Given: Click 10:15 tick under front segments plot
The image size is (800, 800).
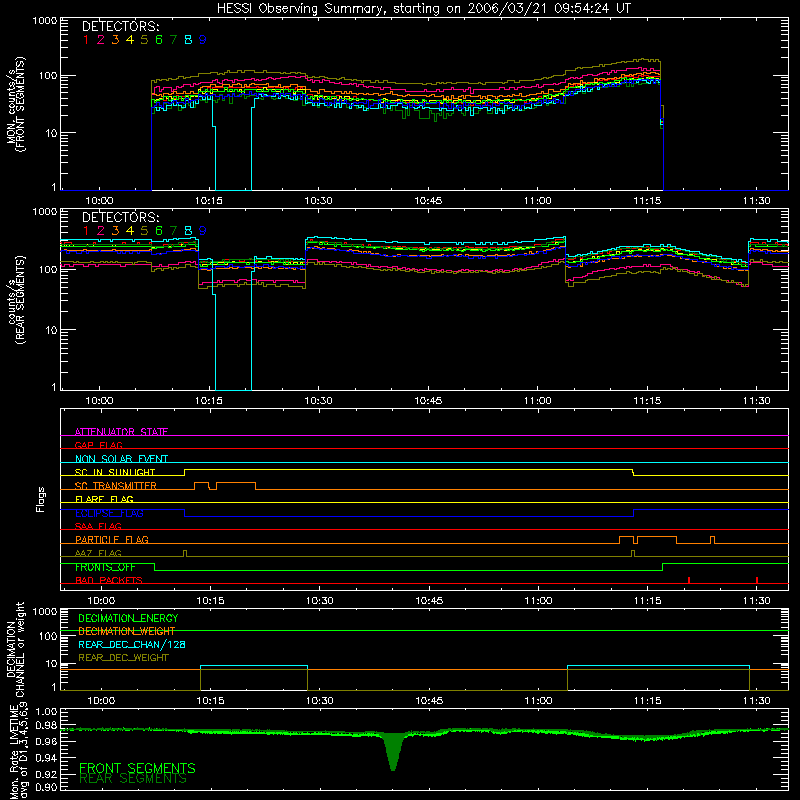Looking at the screenshot, I should coord(209,201).
